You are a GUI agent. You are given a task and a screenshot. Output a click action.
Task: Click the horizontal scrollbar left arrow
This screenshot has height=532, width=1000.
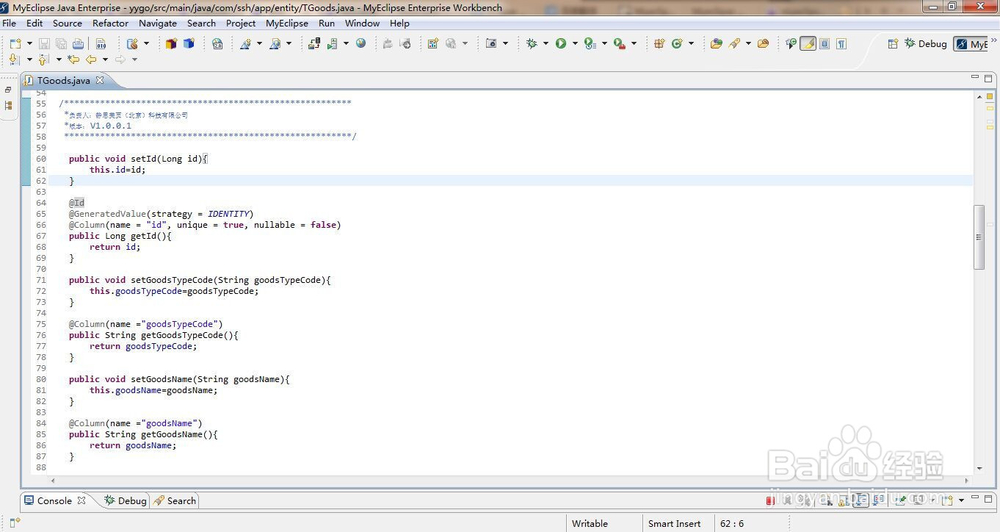click(53, 480)
